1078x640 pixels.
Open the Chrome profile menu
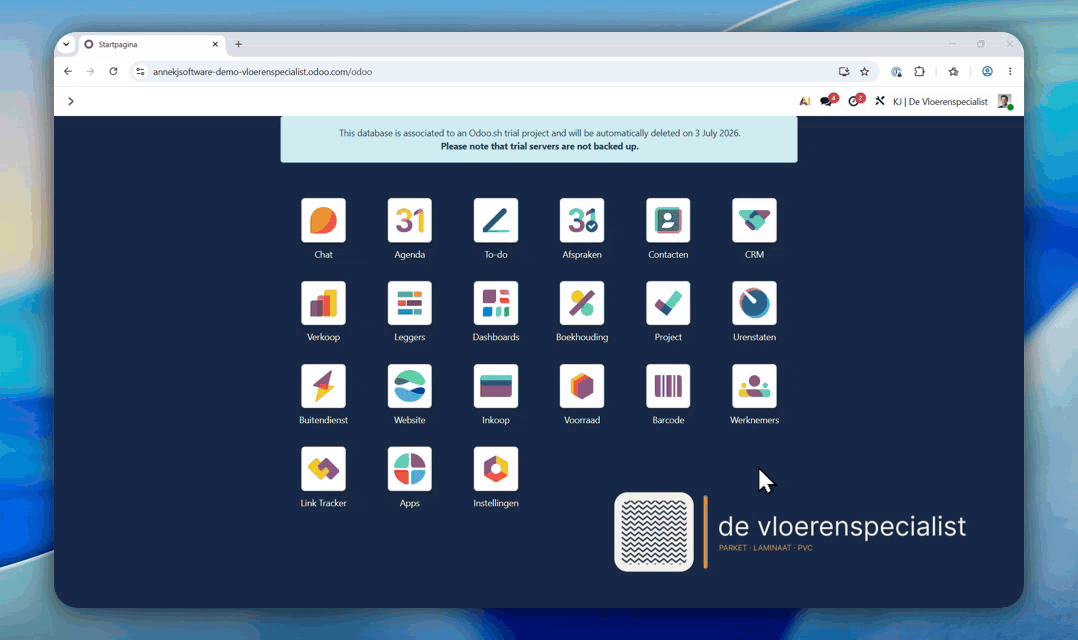coord(987,71)
